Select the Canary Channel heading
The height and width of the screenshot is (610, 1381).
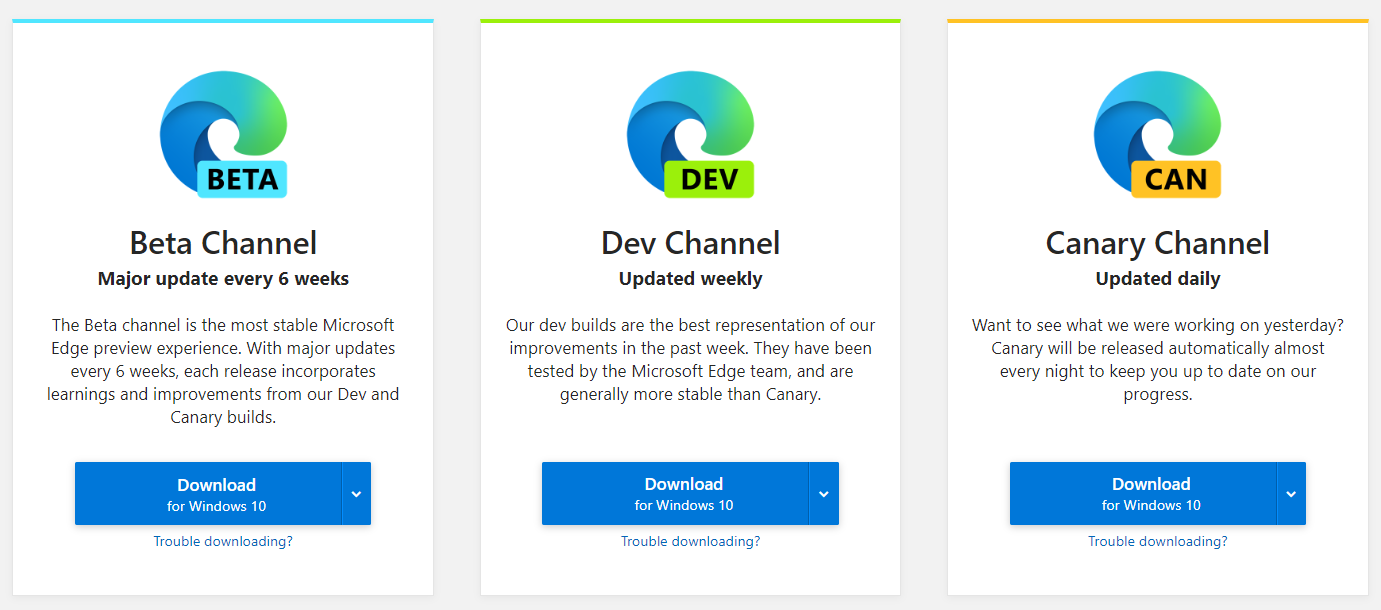(x=1158, y=243)
